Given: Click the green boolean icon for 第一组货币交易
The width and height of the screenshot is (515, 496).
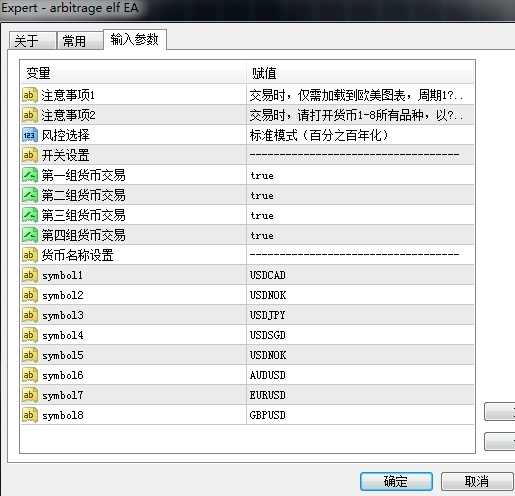Looking at the screenshot, I should click(x=29, y=175).
